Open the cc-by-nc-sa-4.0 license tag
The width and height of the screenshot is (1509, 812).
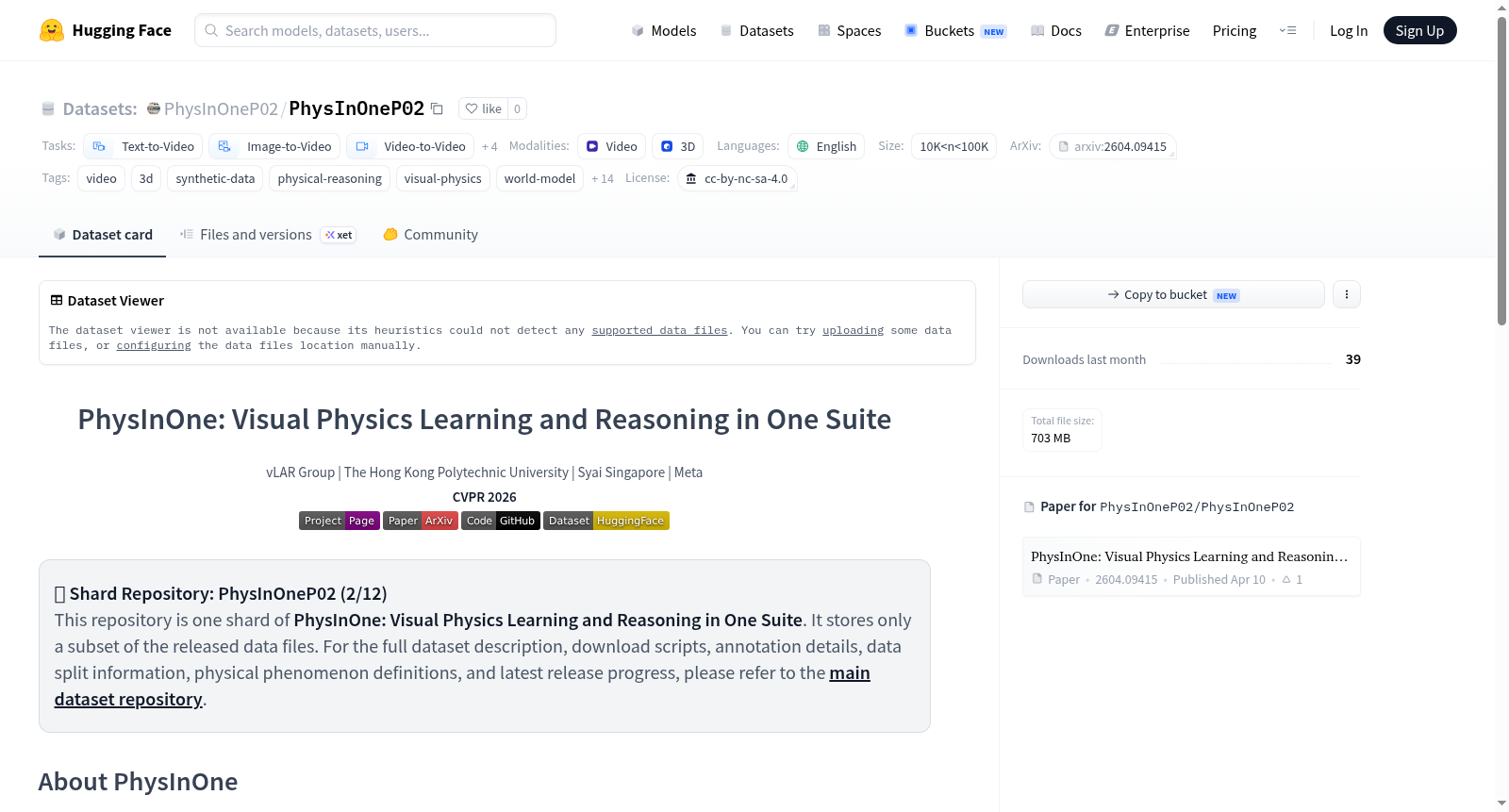point(738,178)
